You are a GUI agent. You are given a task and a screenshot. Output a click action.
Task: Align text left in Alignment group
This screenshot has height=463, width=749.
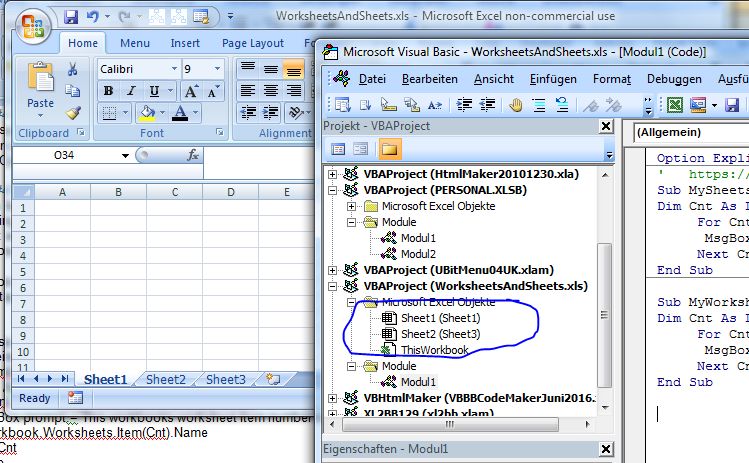click(247, 91)
